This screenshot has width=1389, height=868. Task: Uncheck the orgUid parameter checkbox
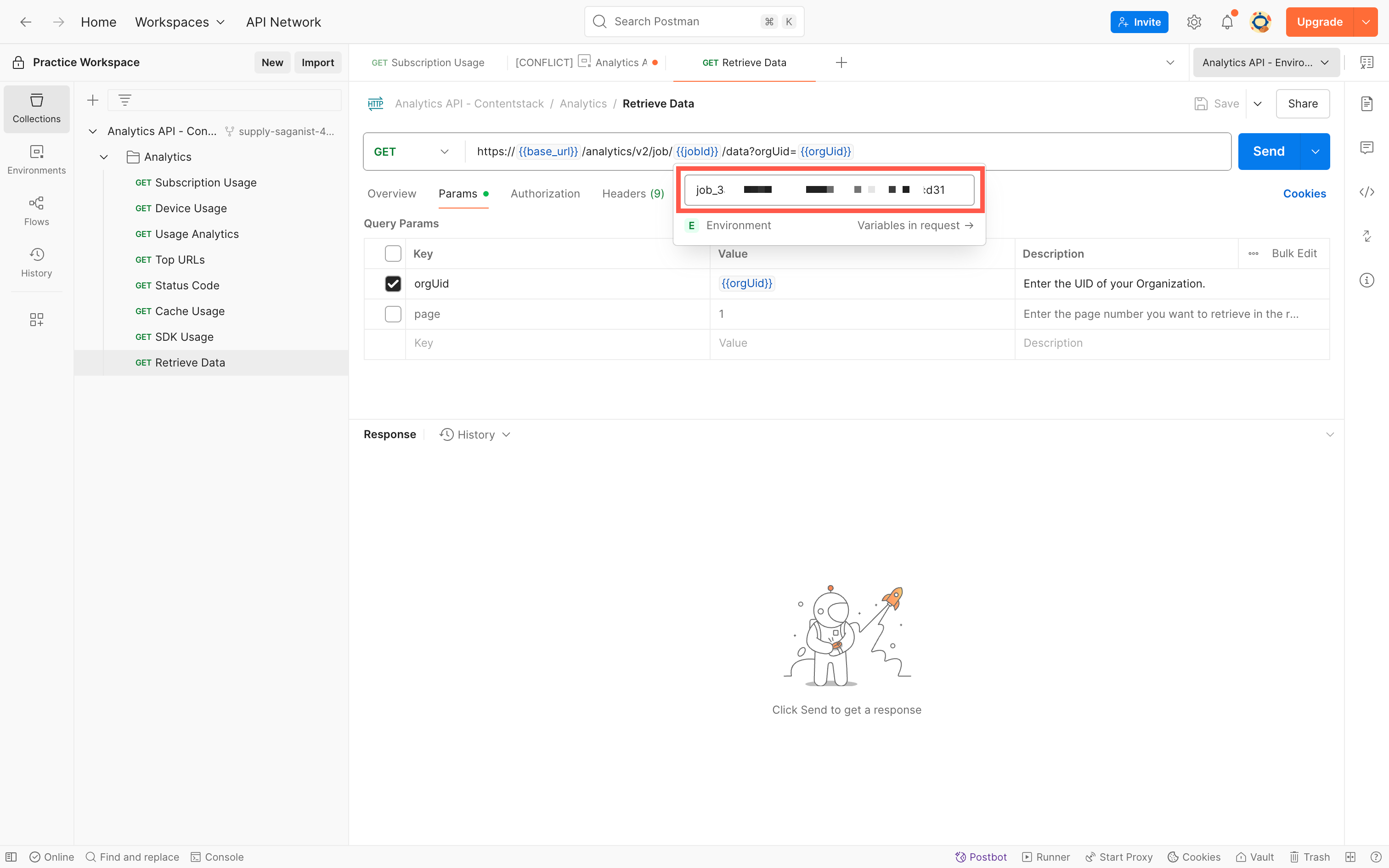click(393, 284)
